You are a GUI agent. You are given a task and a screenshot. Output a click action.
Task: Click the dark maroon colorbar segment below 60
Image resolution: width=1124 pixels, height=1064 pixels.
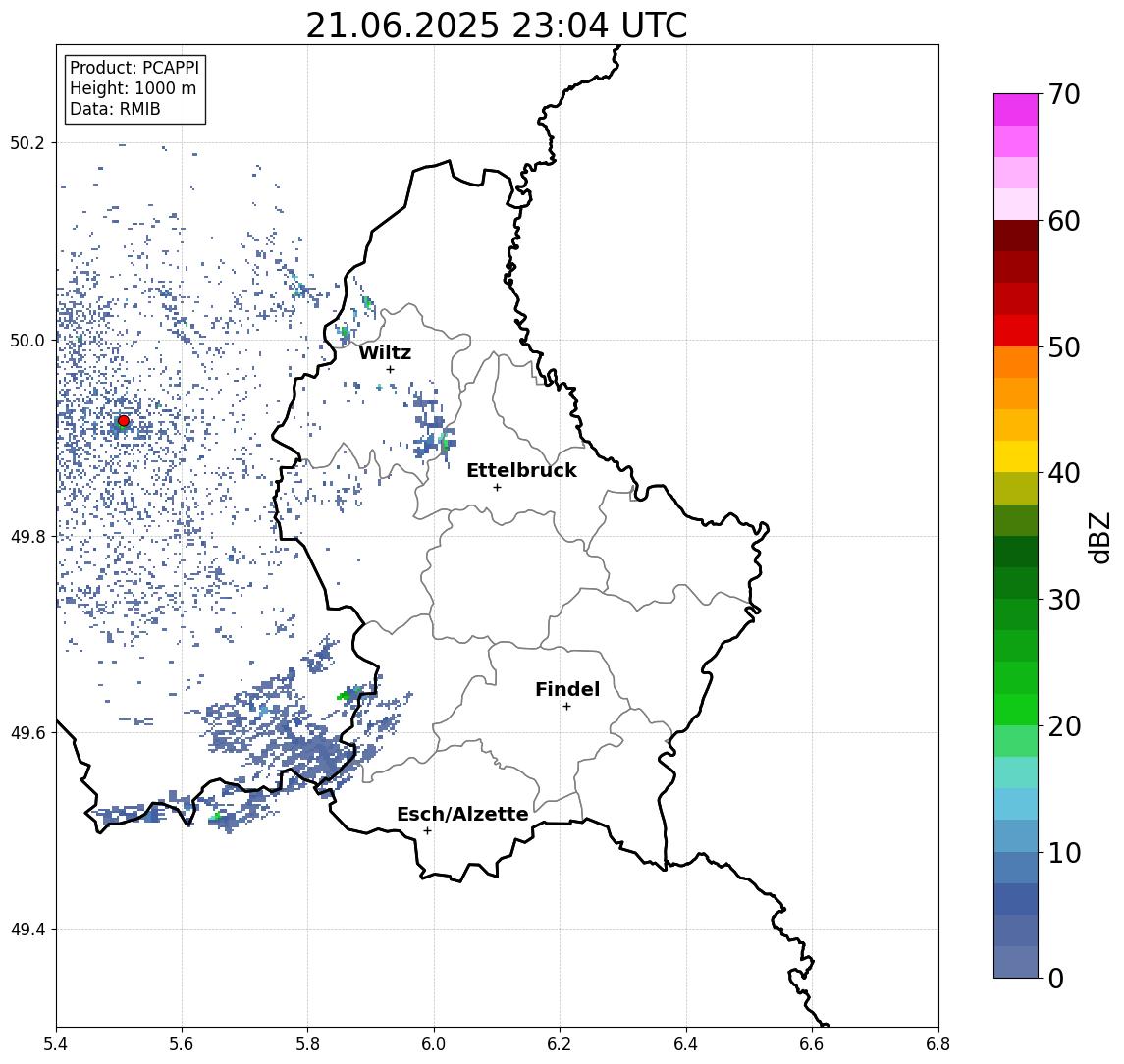click(1016, 236)
